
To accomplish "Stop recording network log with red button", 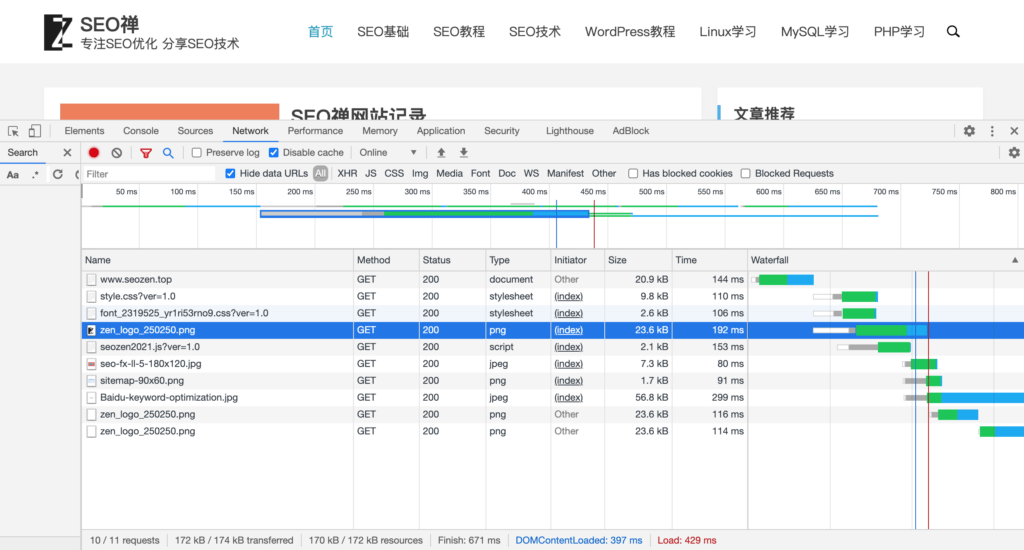I will point(94,152).
